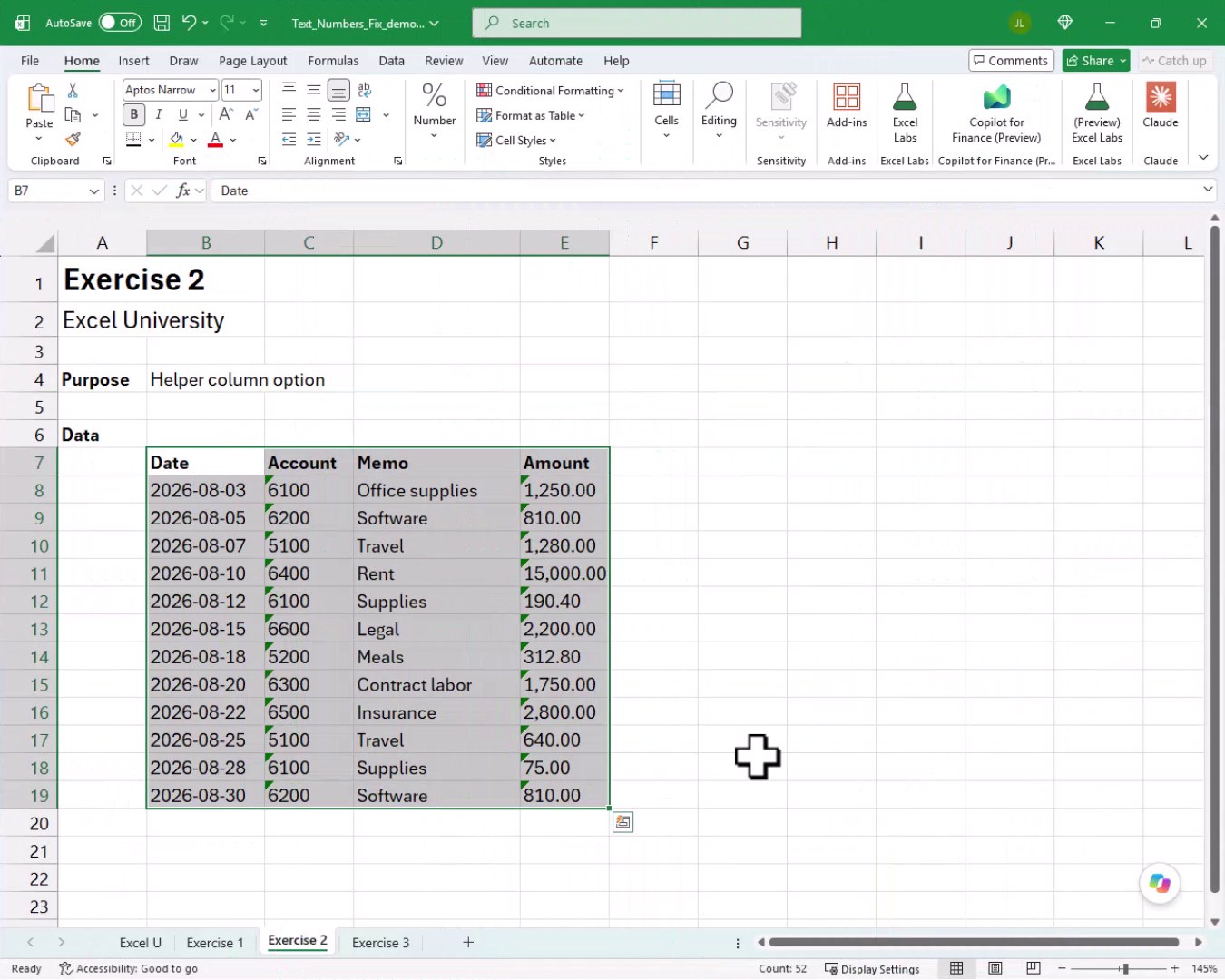Decrease font size with the smaller A icon
Image resolution: width=1225 pixels, height=980 pixels.
pyautogui.click(x=251, y=114)
